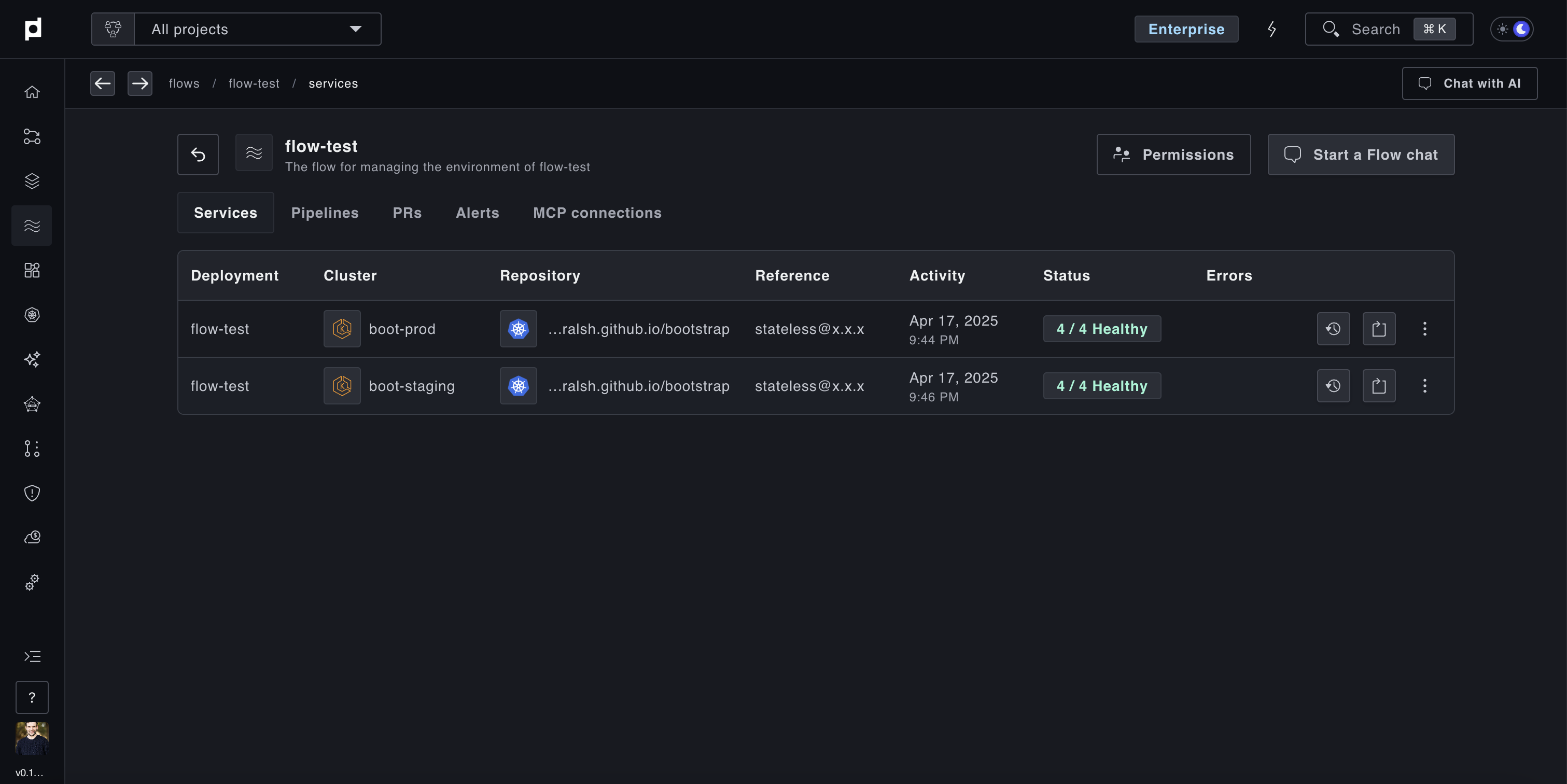Click Start a Flow chat button

pyautogui.click(x=1360, y=155)
